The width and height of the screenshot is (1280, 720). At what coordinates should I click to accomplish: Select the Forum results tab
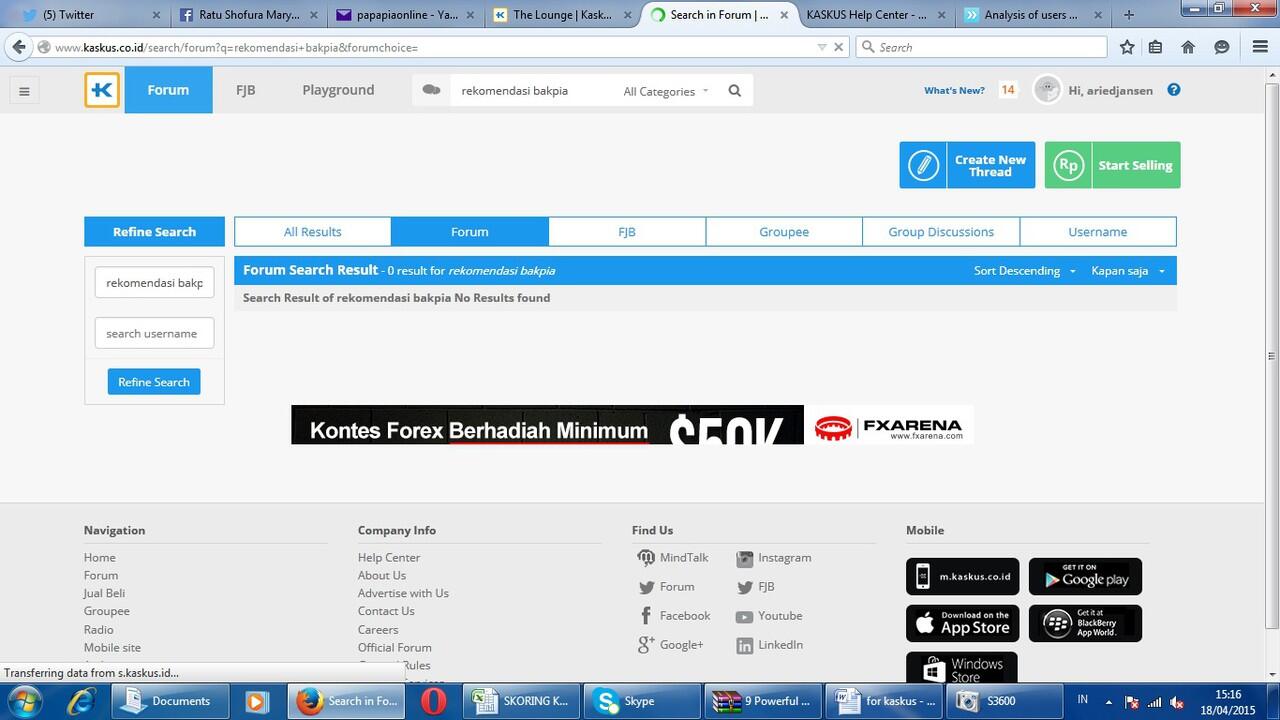point(470,232)
